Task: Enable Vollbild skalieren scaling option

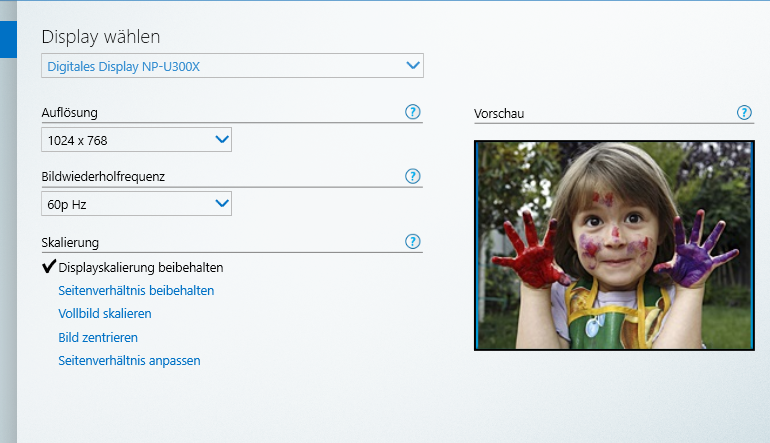Action: coord(105,314)
